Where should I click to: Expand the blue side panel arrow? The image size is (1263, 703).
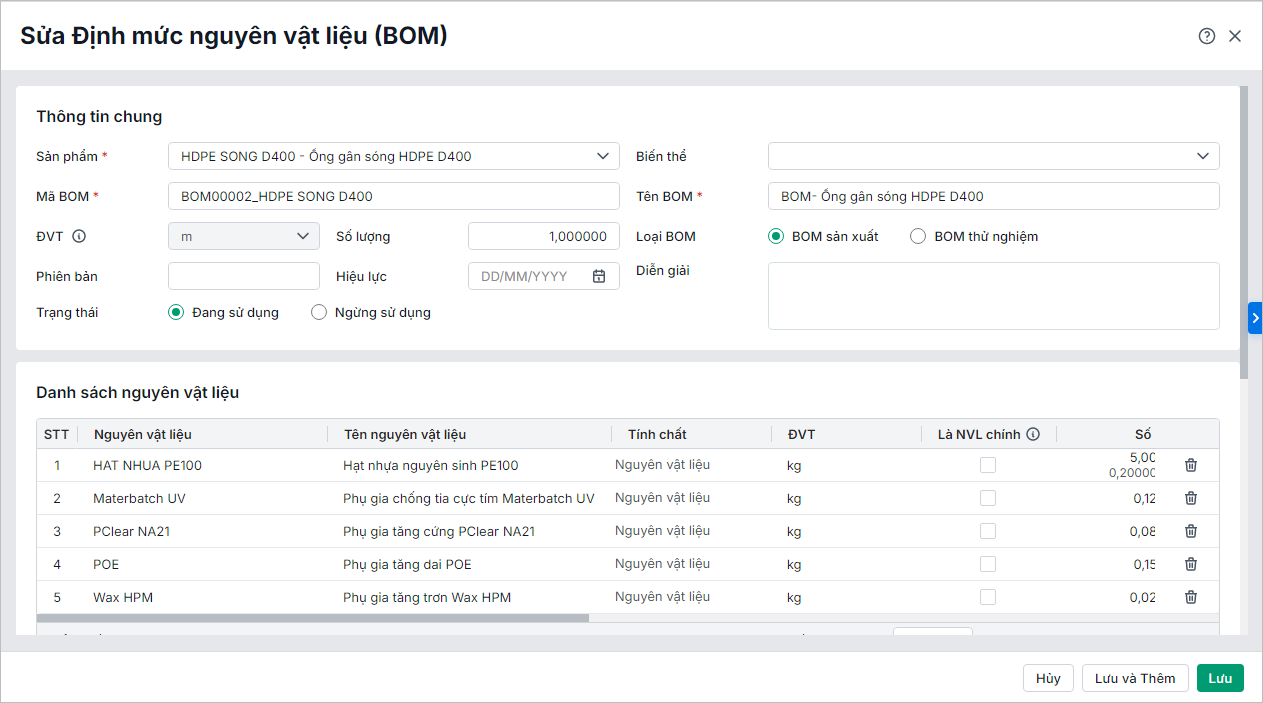1255,317
